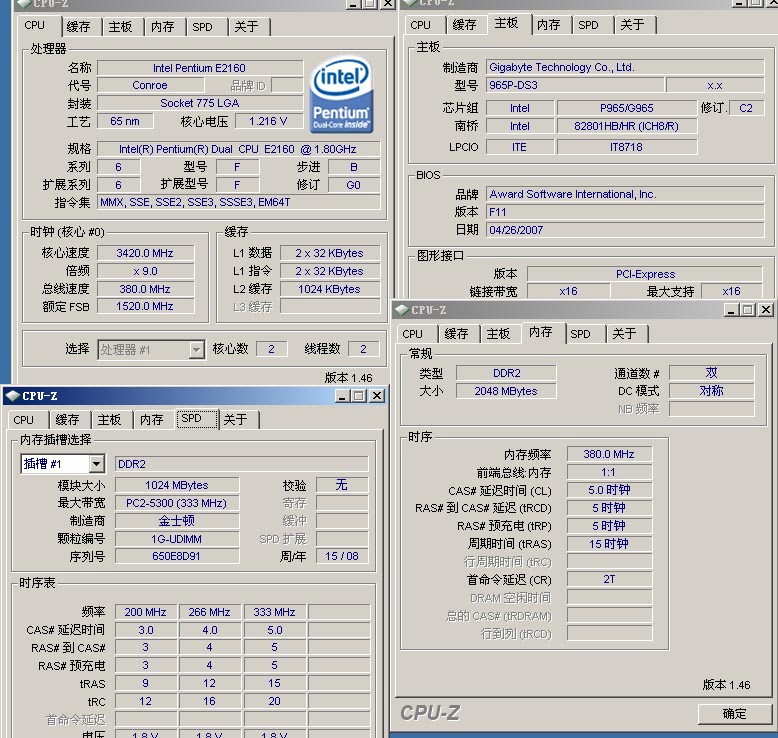This screenshot has height=738, width=778.
Task: Switch to SPD tab in the mainboard window
Action: pyautogui.click(x=588, y=25)
